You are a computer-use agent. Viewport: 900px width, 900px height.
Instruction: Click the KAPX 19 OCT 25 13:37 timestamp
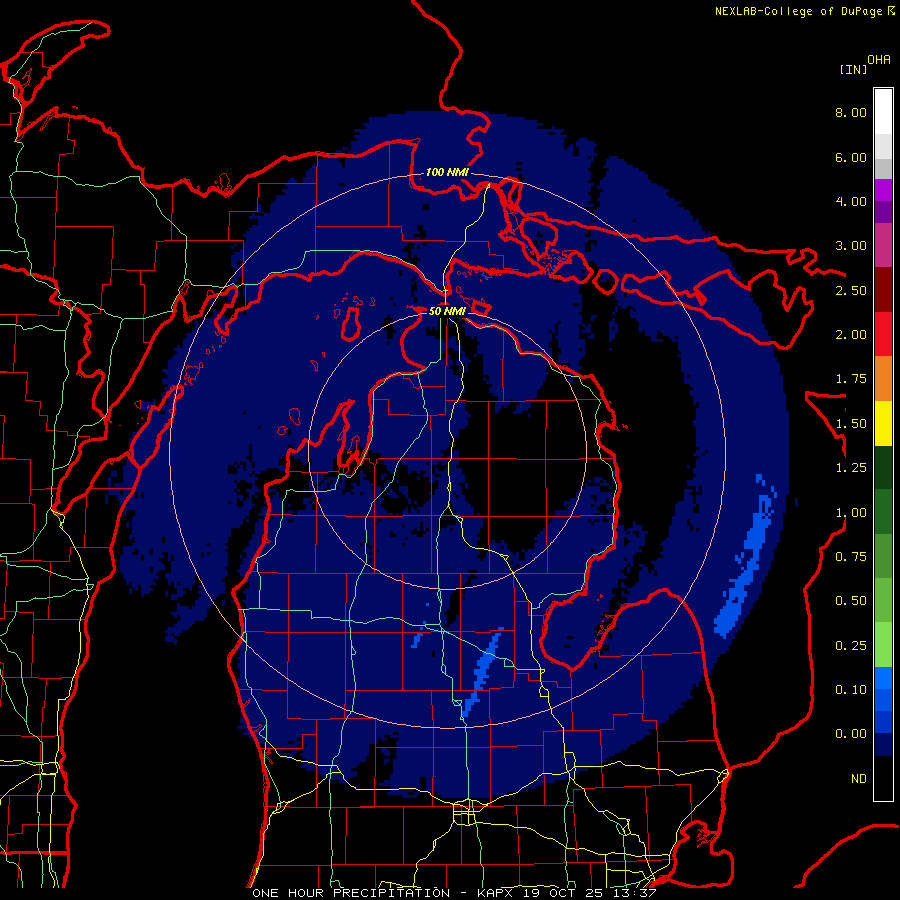tap(567, 893)
